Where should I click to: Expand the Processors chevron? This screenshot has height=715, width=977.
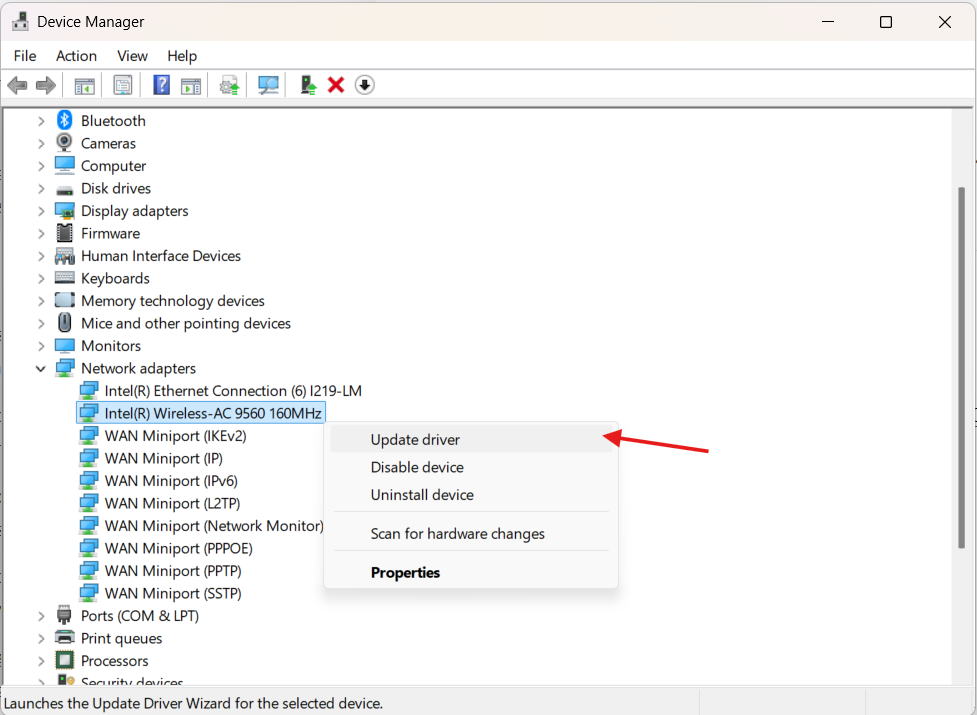tap(41, 660)
